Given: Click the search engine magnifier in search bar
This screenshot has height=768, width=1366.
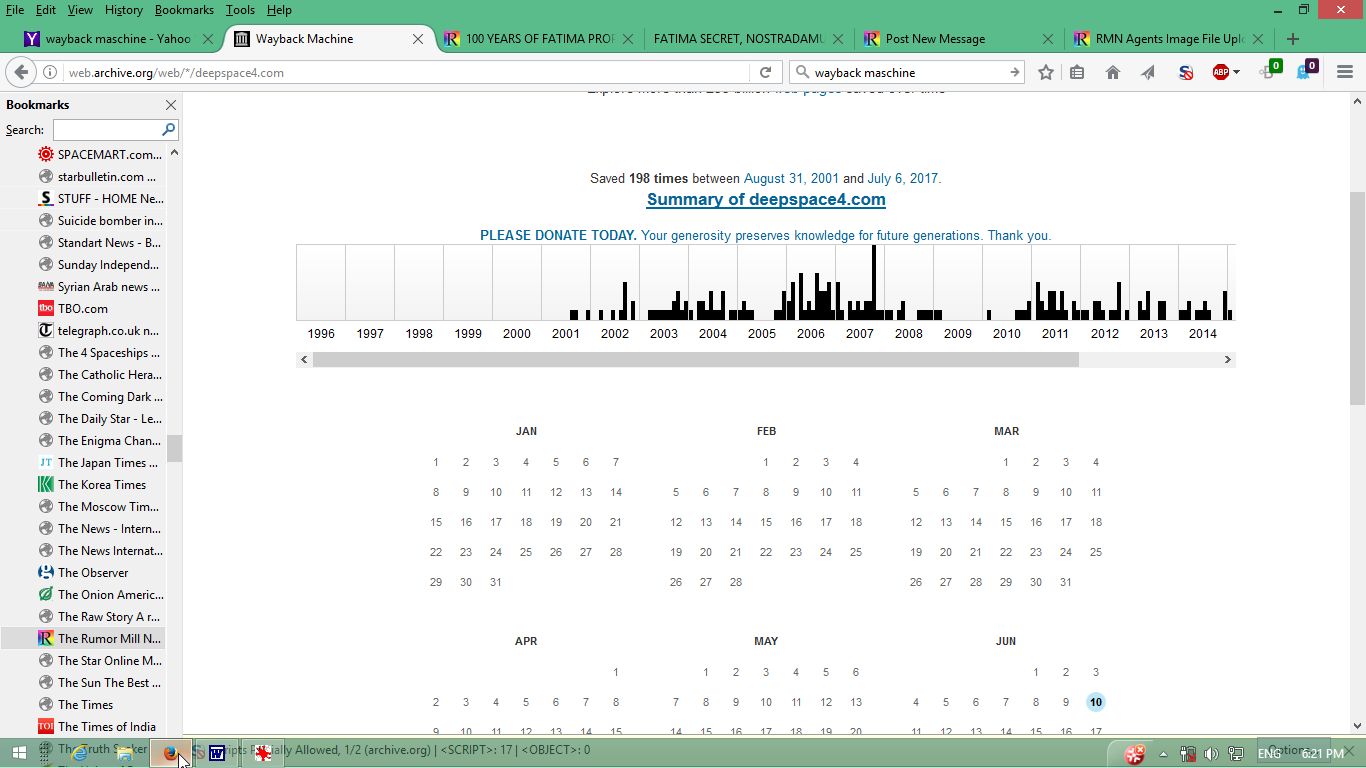Looking at the screenshot, I should pos(801,72).
